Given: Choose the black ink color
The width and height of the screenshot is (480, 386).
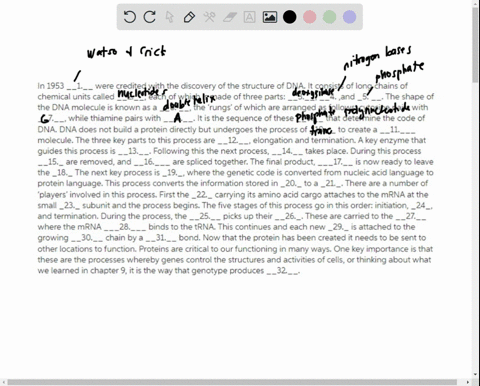Looking at the screenshot, I should [x=290, y=17].
